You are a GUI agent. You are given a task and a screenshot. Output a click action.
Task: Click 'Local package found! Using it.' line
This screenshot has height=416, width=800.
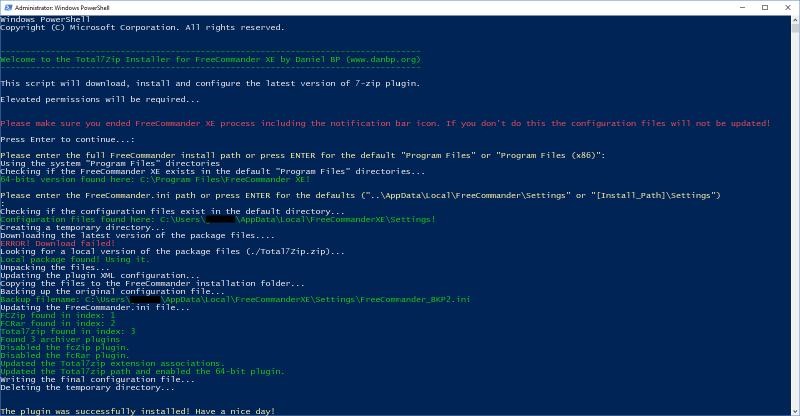tap(75, 259)
